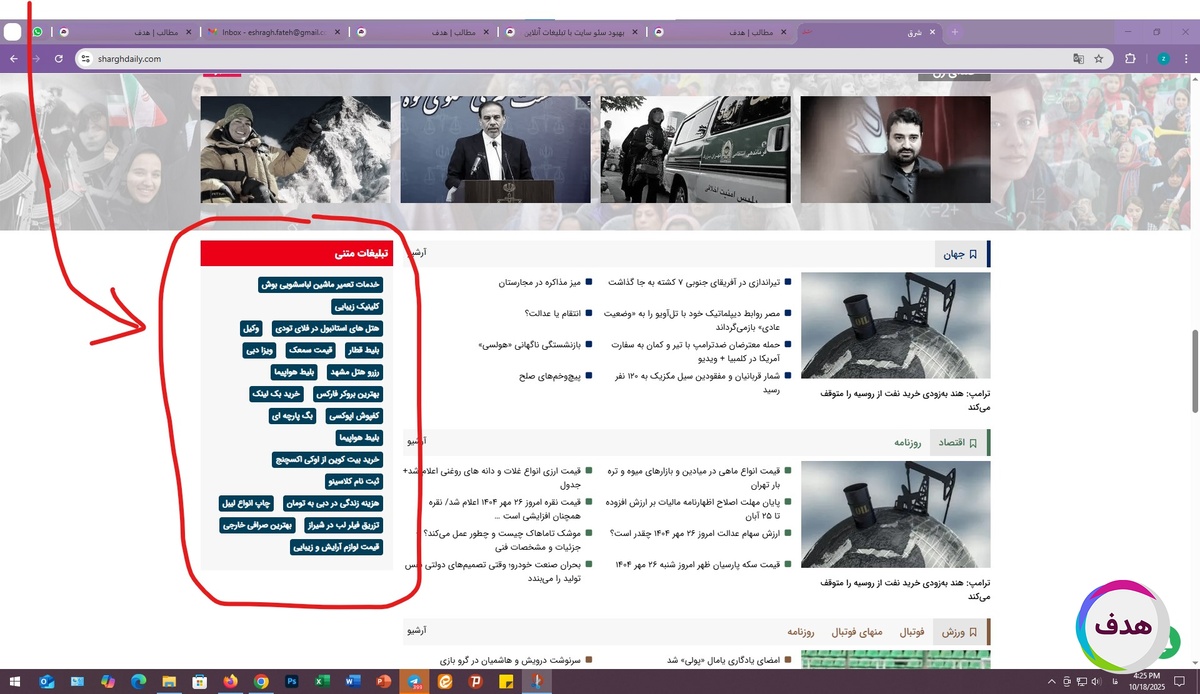Toggle the bookmark star in the address bar

(x=1098, y=58)
